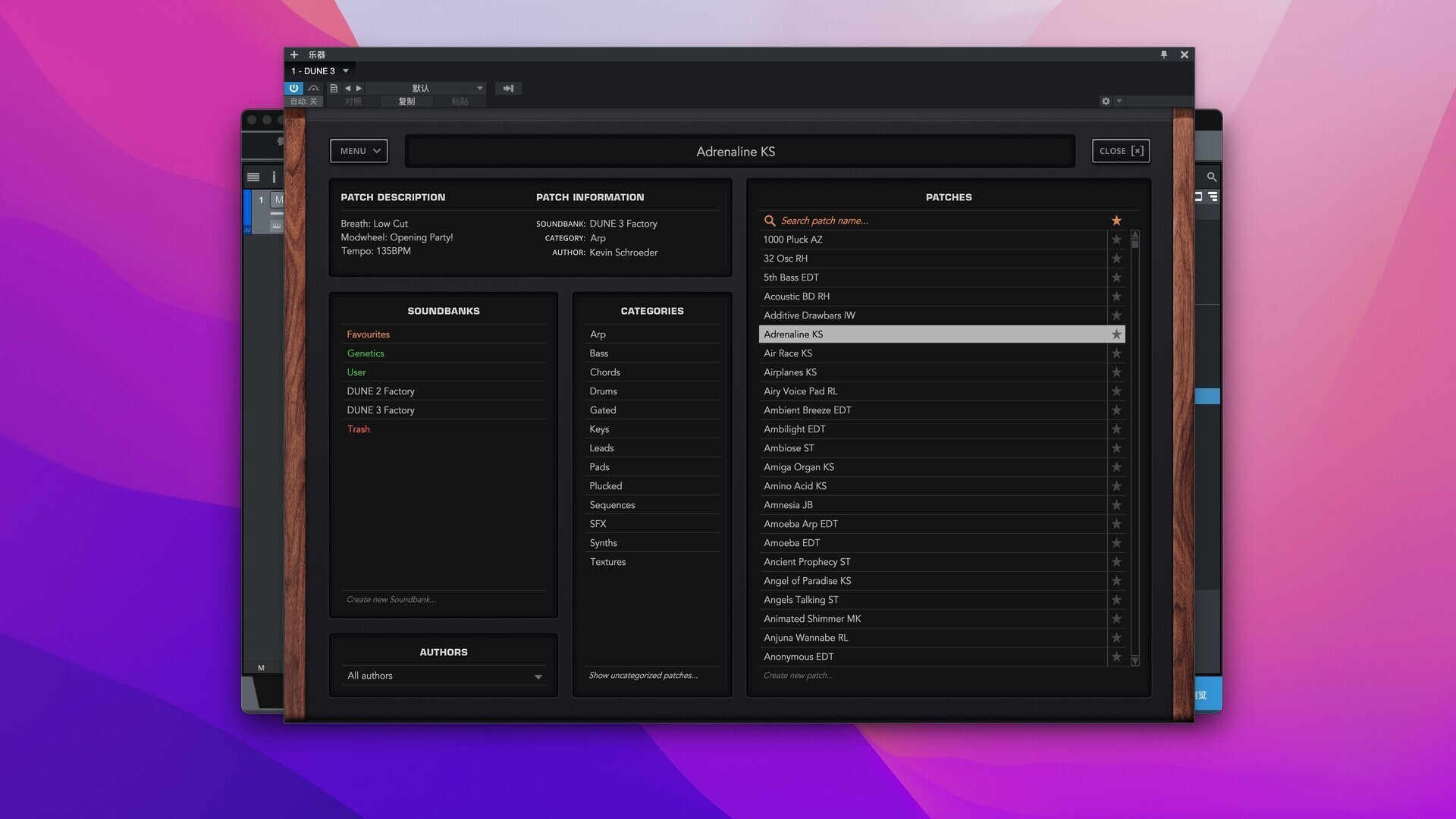Open the preset file document icon
Viewport: 1456px width, 819px height.
(x=334, y=88)
